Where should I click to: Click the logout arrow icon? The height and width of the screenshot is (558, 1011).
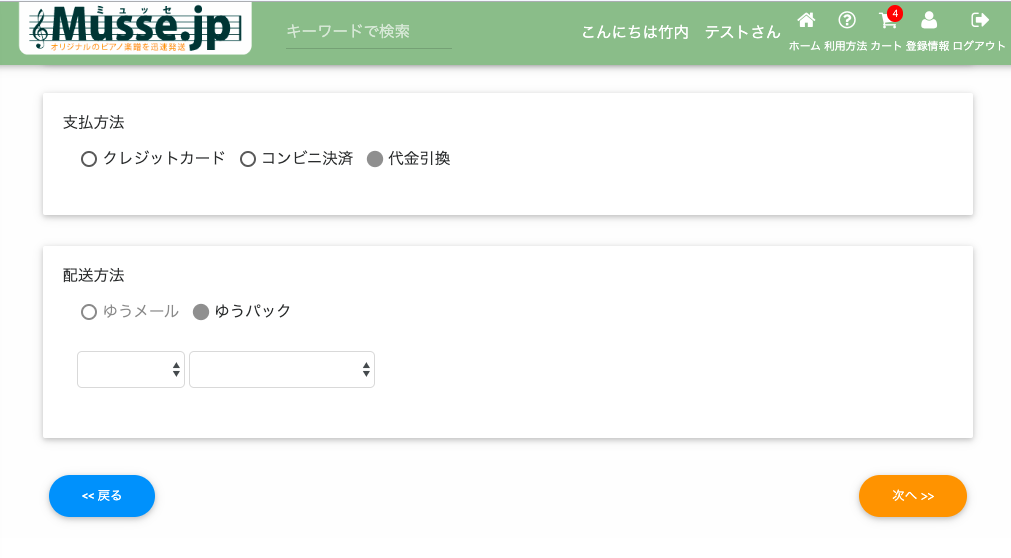[x=979, y=21]
